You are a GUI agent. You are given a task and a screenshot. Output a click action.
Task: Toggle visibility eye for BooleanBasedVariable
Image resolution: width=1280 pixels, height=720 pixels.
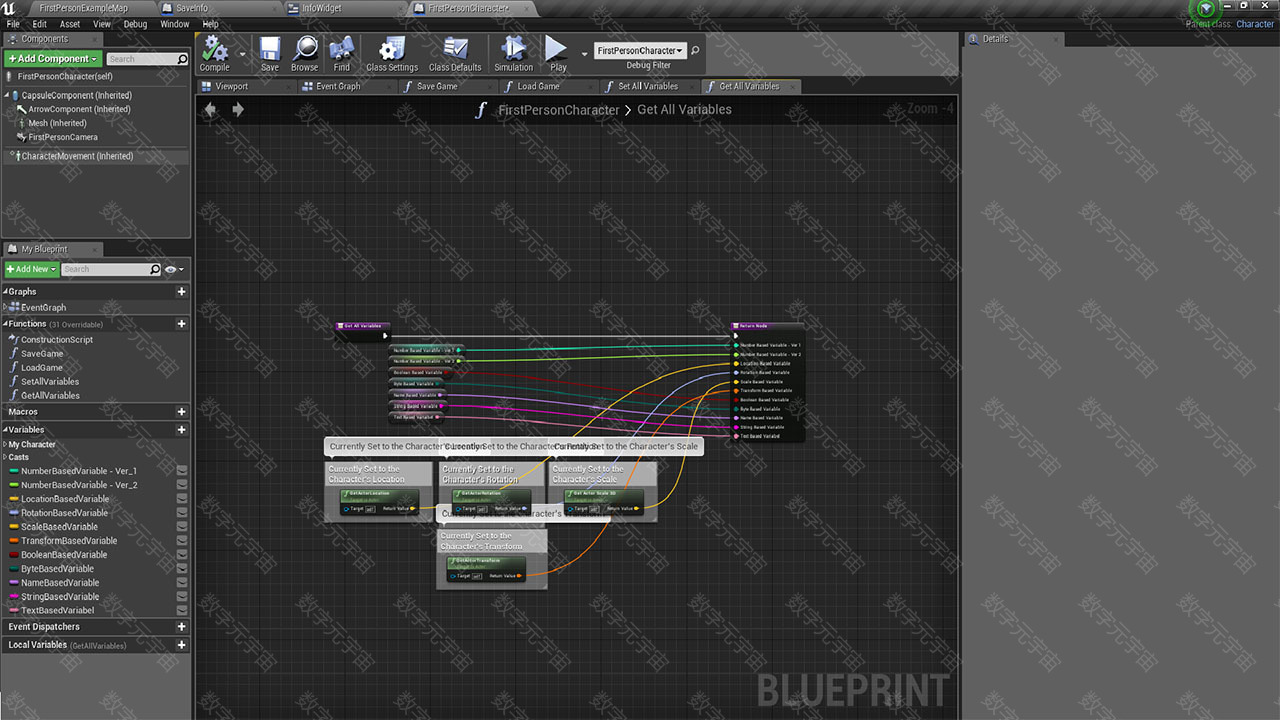[x=182, y=555]
